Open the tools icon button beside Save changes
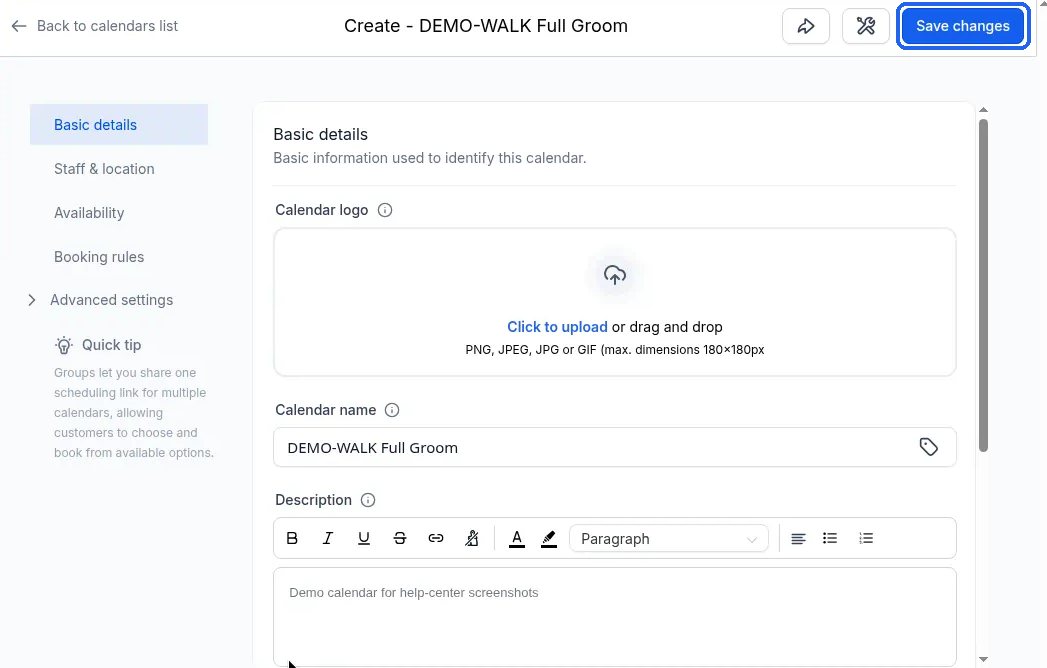Image resolution: width=1047 pixels, height=668 pixels. pos(866,26)
